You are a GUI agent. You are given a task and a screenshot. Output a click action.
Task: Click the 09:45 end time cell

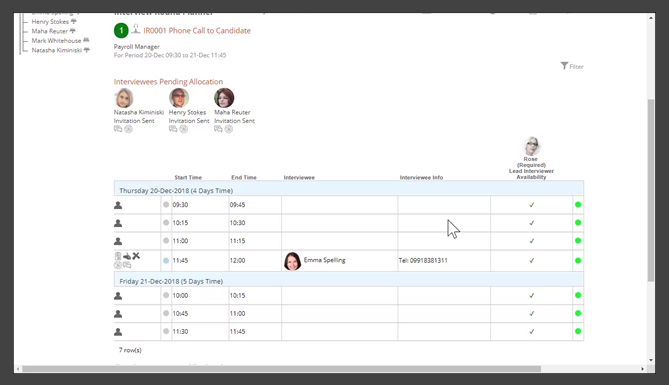pos(255,205)
